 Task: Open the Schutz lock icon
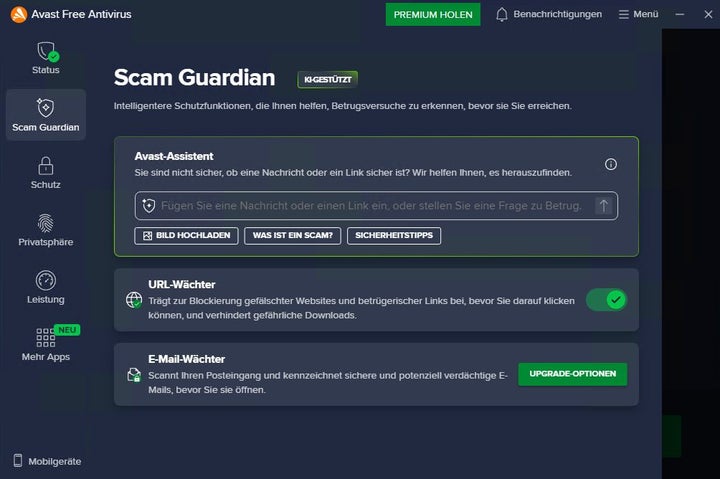pos(46,166)
